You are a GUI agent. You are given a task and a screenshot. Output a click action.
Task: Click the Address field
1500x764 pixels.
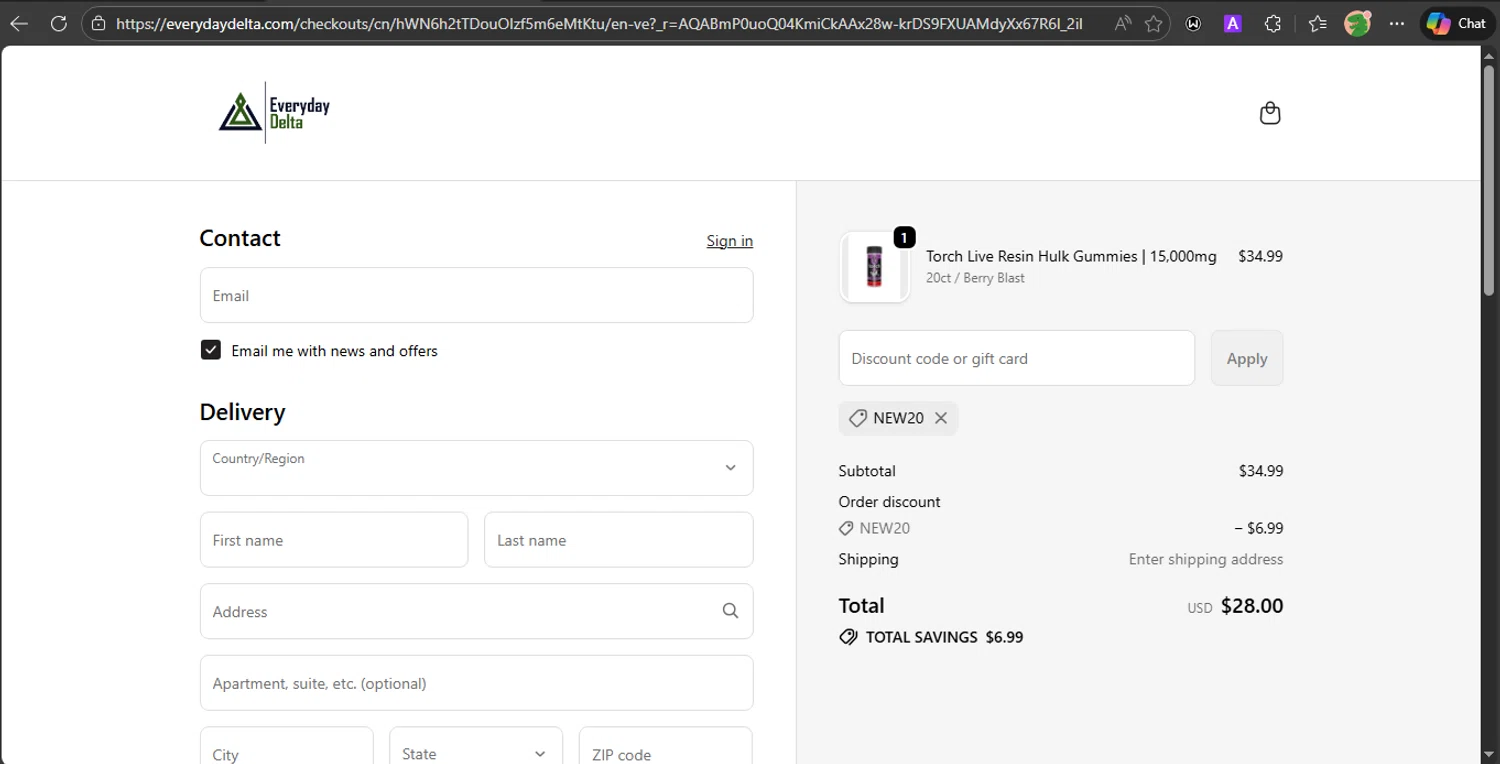click(x=476, y=611)
